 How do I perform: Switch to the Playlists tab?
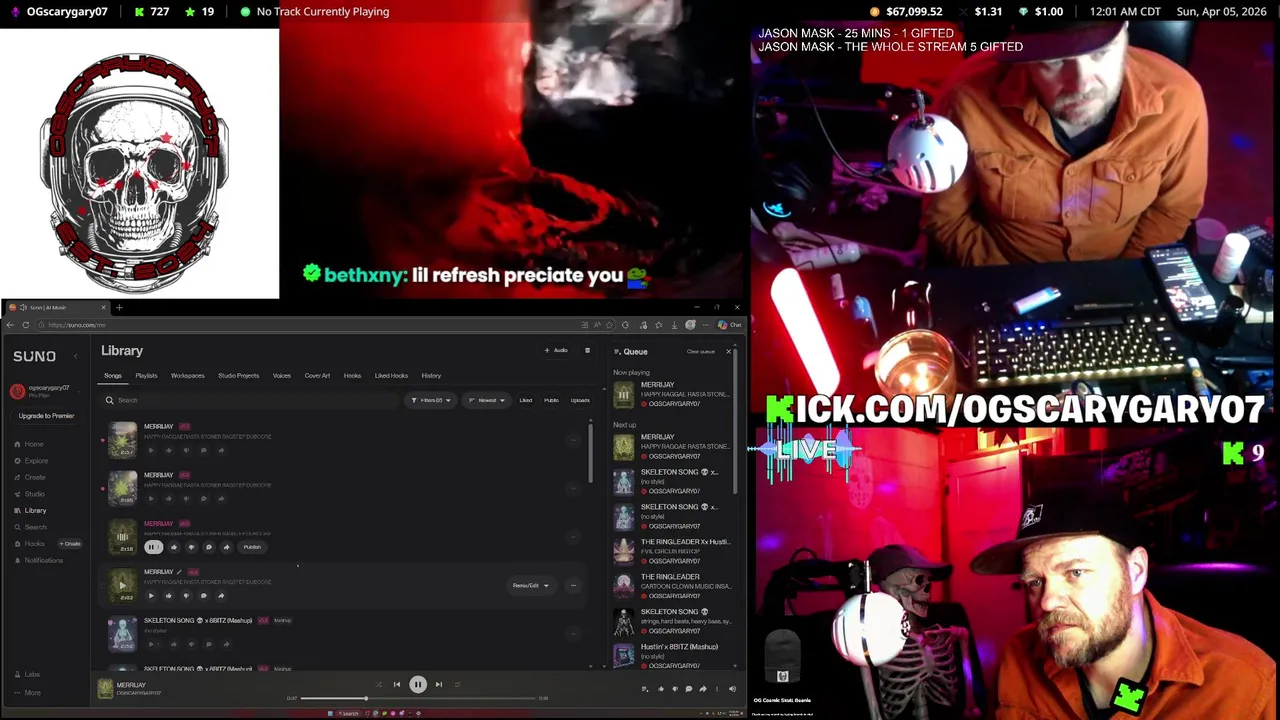tap(146, 376)
